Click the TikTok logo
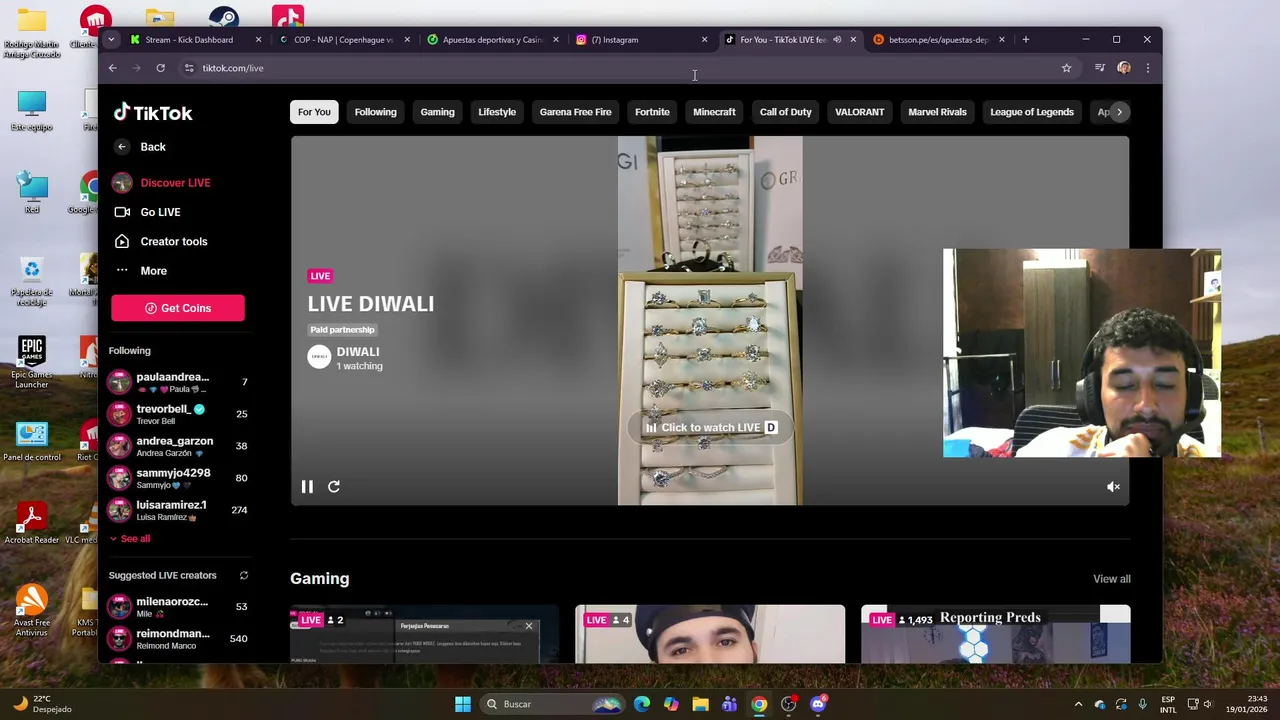Screen dimensions: 1280x720 [152, 113]
